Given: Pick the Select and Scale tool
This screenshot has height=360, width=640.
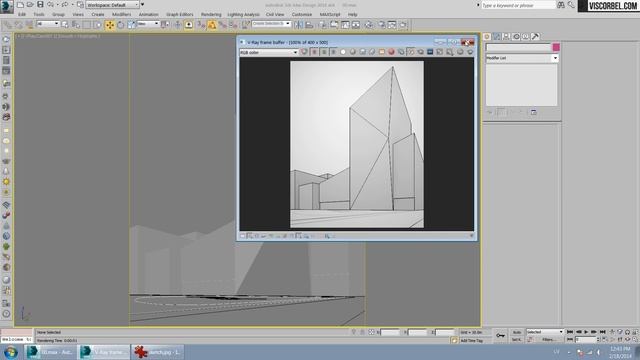Looking at the screenshot, I should tap(131, 25).
